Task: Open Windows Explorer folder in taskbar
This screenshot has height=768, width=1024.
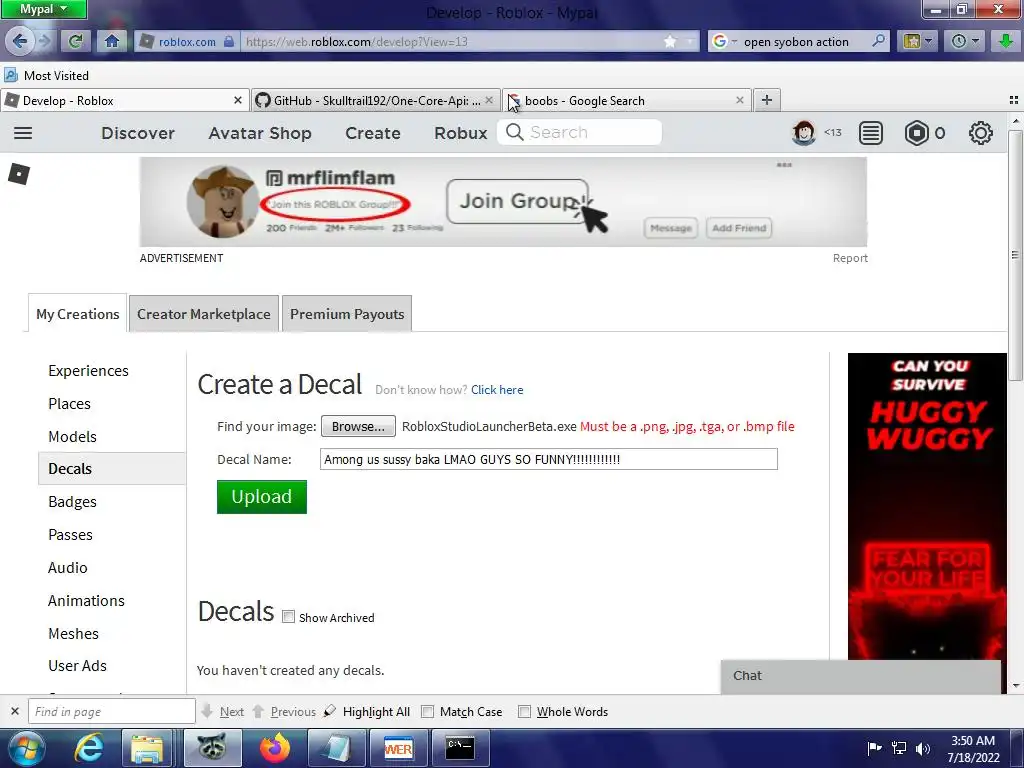Action: (148, 748)
